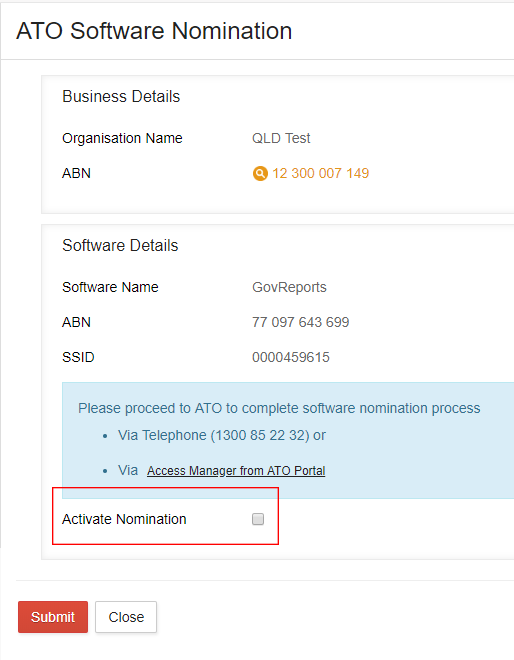Click the Software Name label
This screenshot has width=514, height=660.
(x=110, y=287)
